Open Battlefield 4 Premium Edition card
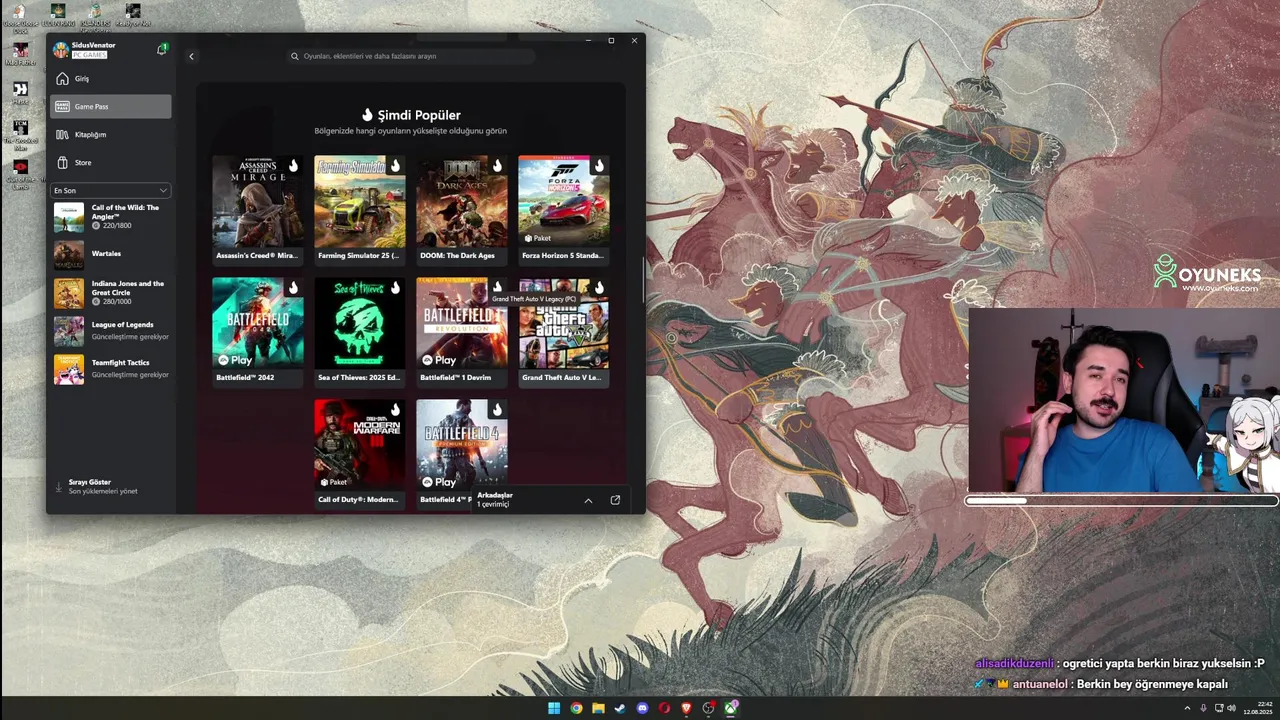 [x=462, y=453]
